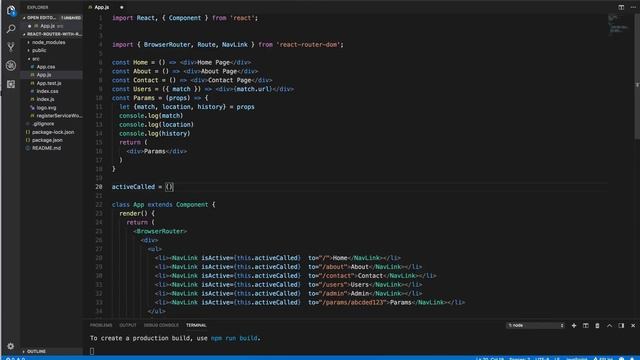Open the Manage gear menu
This screenshot has width=640, height=360.
[11, 346]
